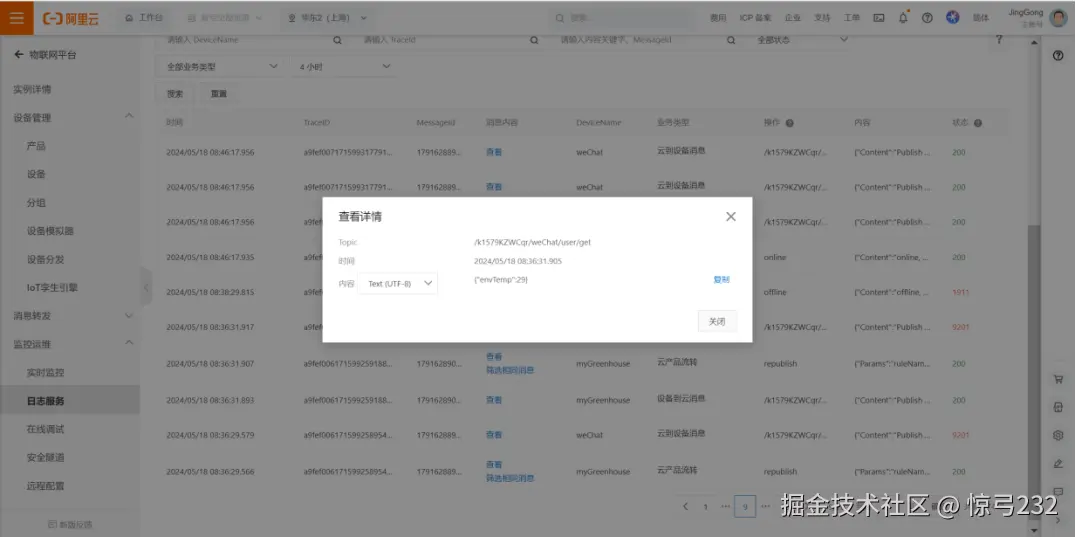
Task: Open the region selector 华东2 (上海)
Action: click(328, 18)
